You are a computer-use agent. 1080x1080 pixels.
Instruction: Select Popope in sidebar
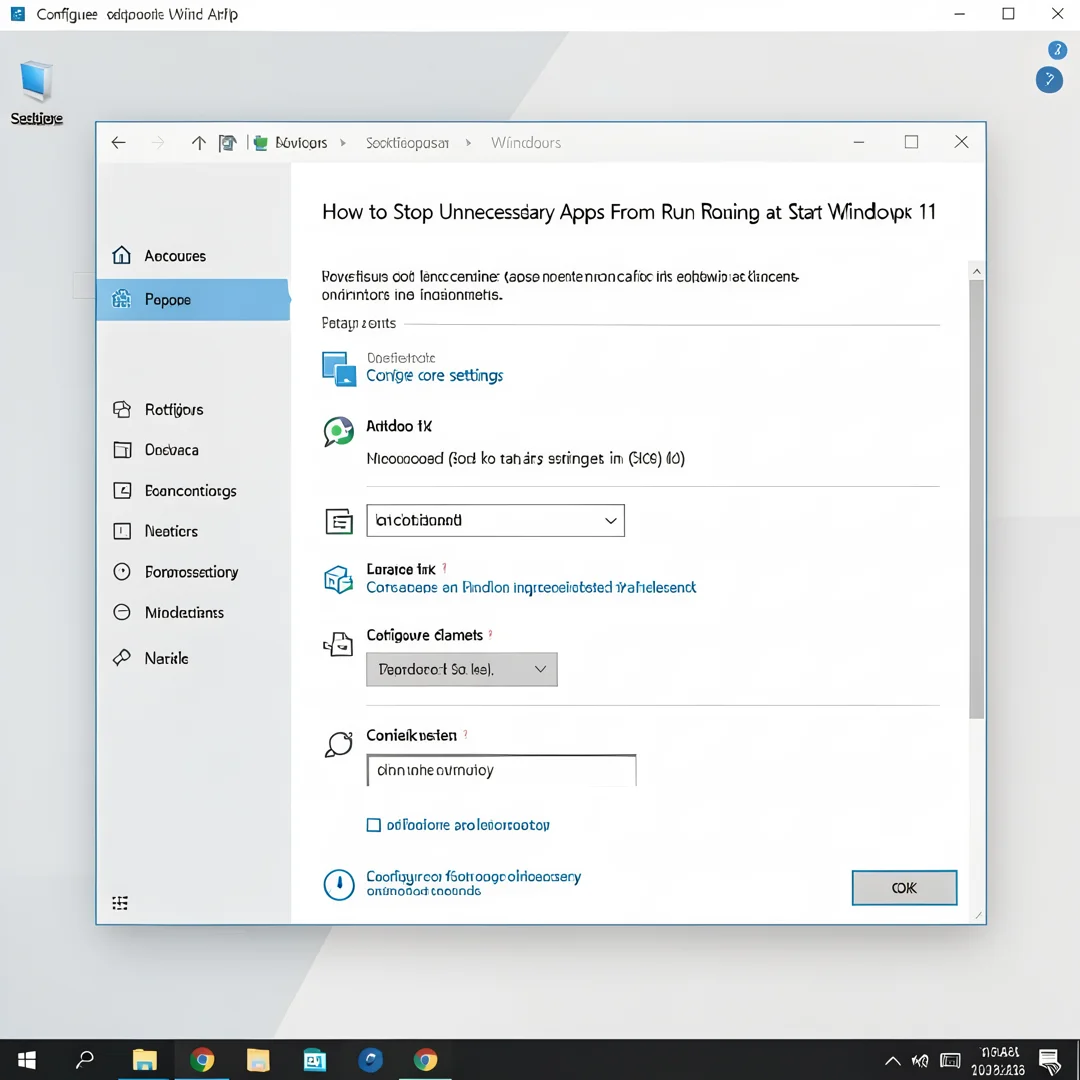pyautogui.click(x=194, y=300)
